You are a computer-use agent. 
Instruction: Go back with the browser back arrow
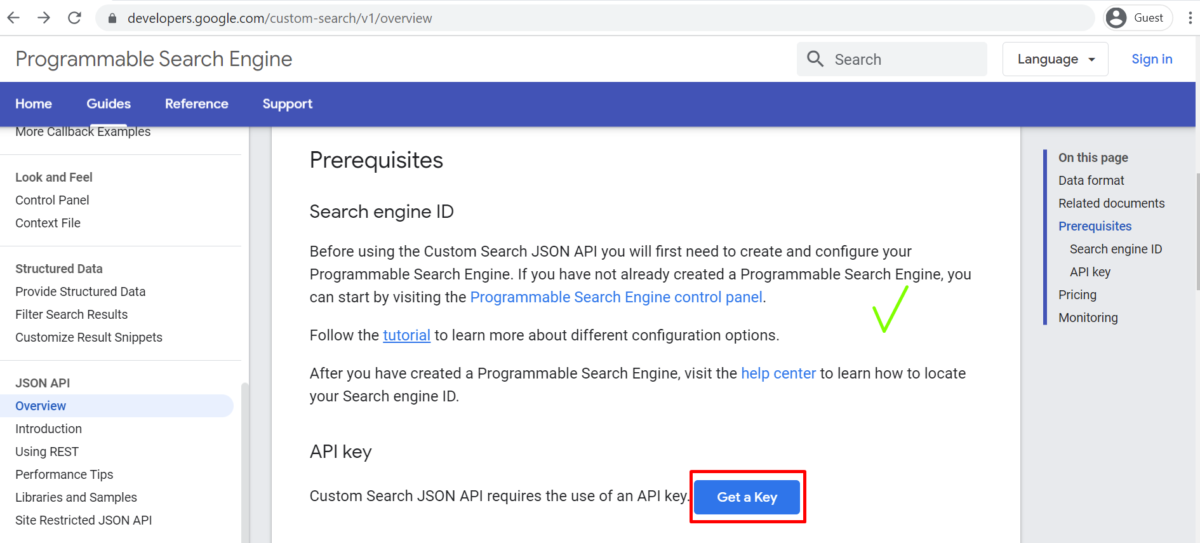pyautogui.click(x=13, y=18)
